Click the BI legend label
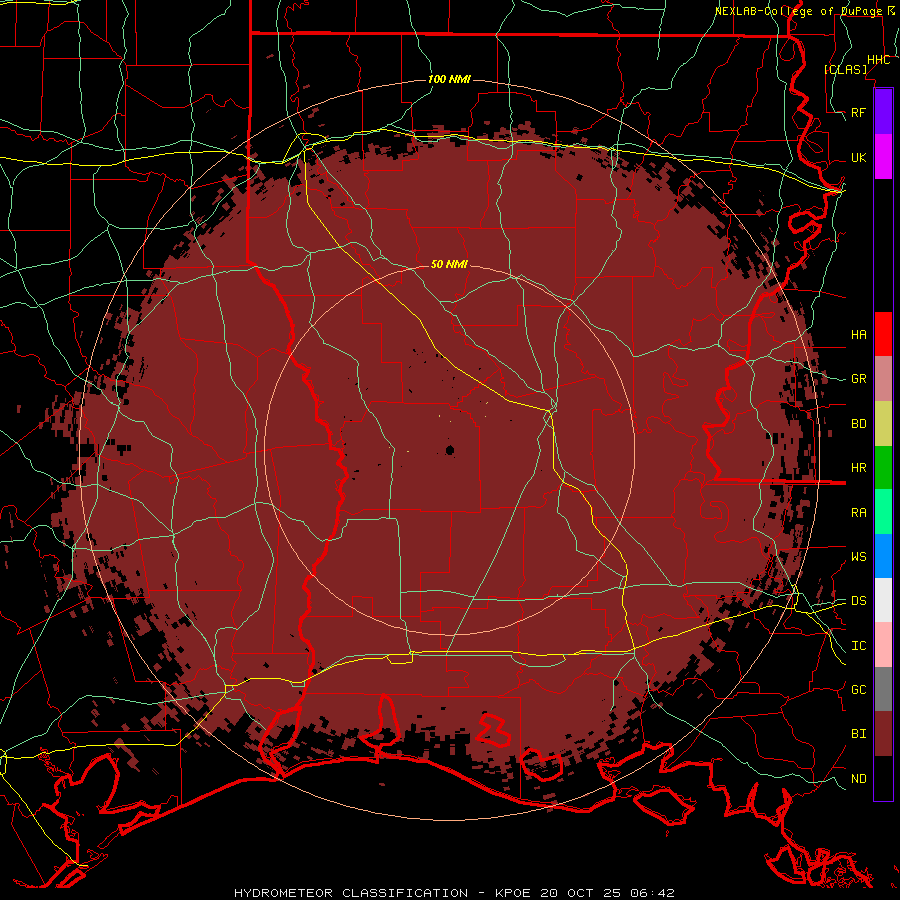The image size is (900, 900). click(x=859, y=734)
